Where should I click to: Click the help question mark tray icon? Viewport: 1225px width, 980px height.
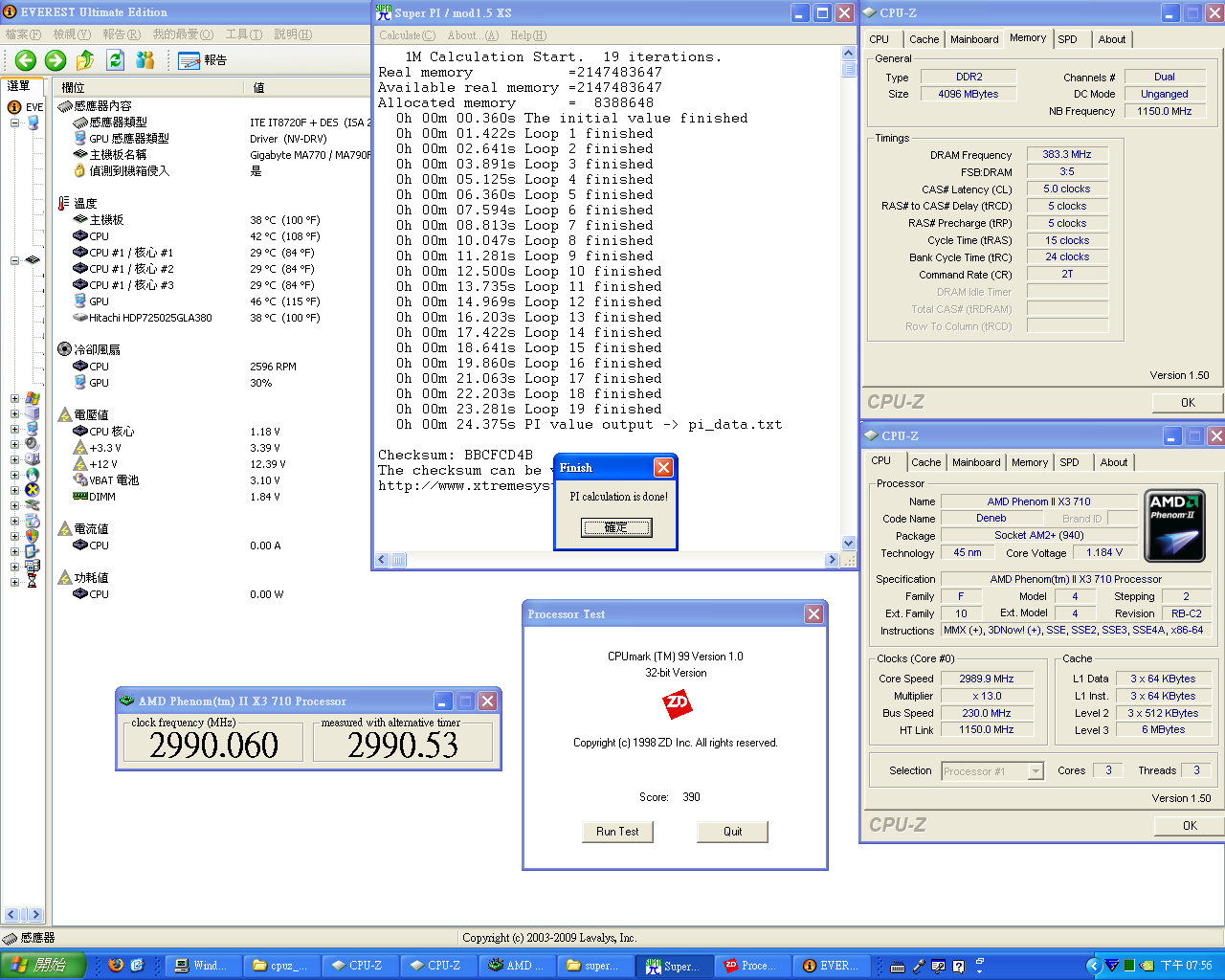pyautogui.click(x=959, y=966)
